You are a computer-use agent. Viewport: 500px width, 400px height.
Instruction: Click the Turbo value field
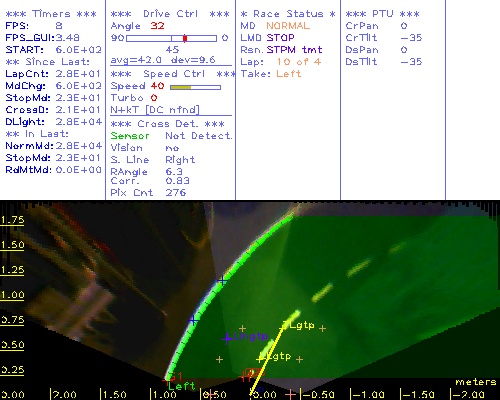(x=154, y=98)
